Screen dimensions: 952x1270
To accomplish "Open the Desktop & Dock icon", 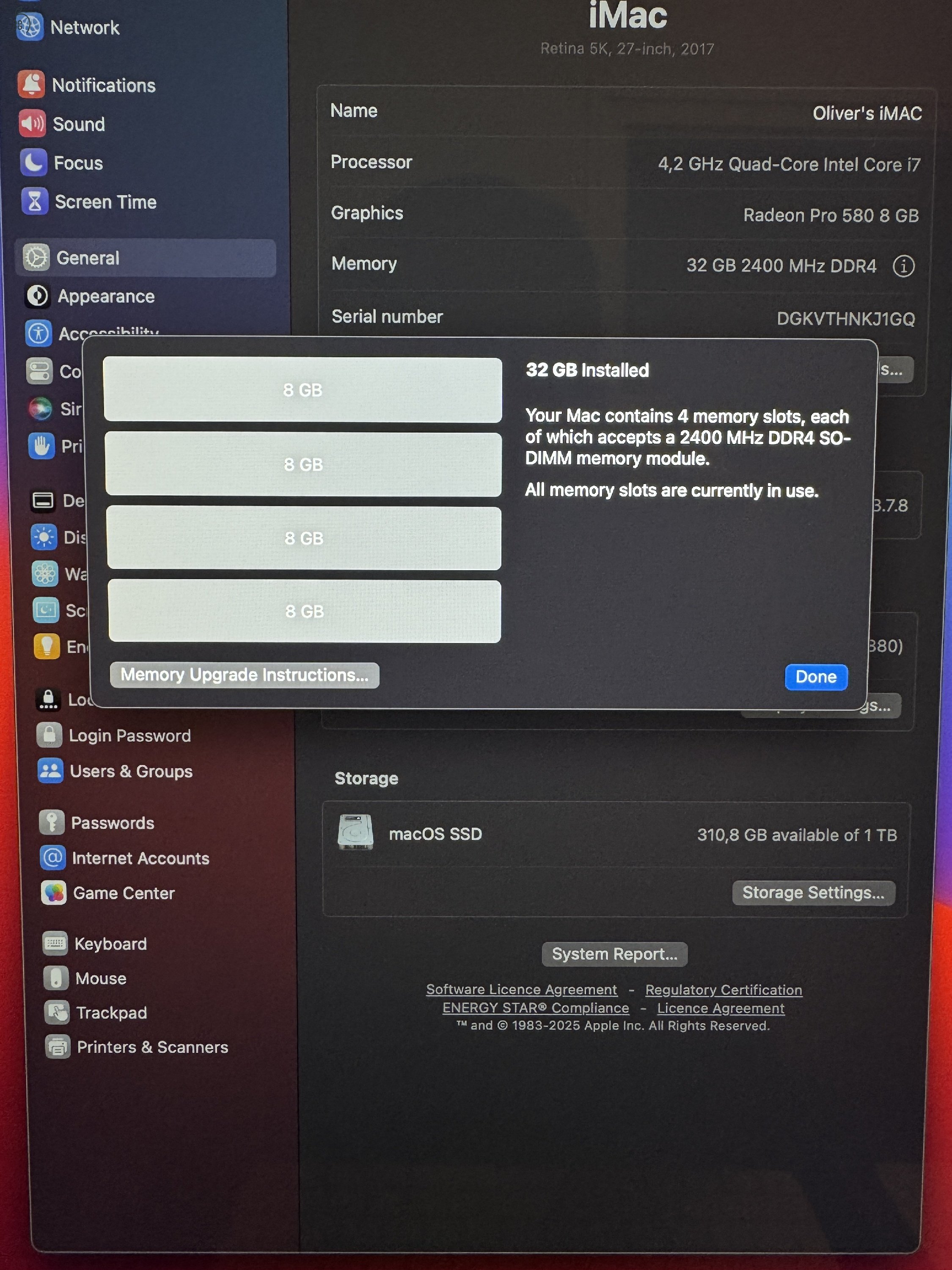I will 43,501.
